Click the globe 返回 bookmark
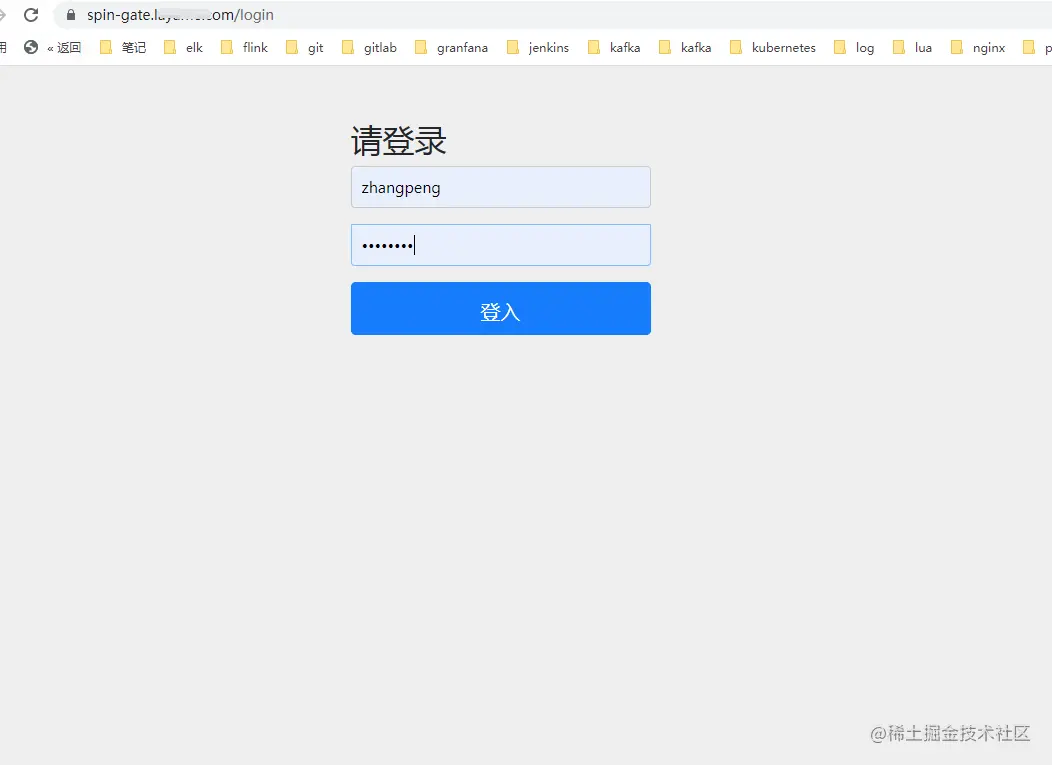Viewport: 1052px width, 765px height. pyautogui.click(x=52, y=47)
